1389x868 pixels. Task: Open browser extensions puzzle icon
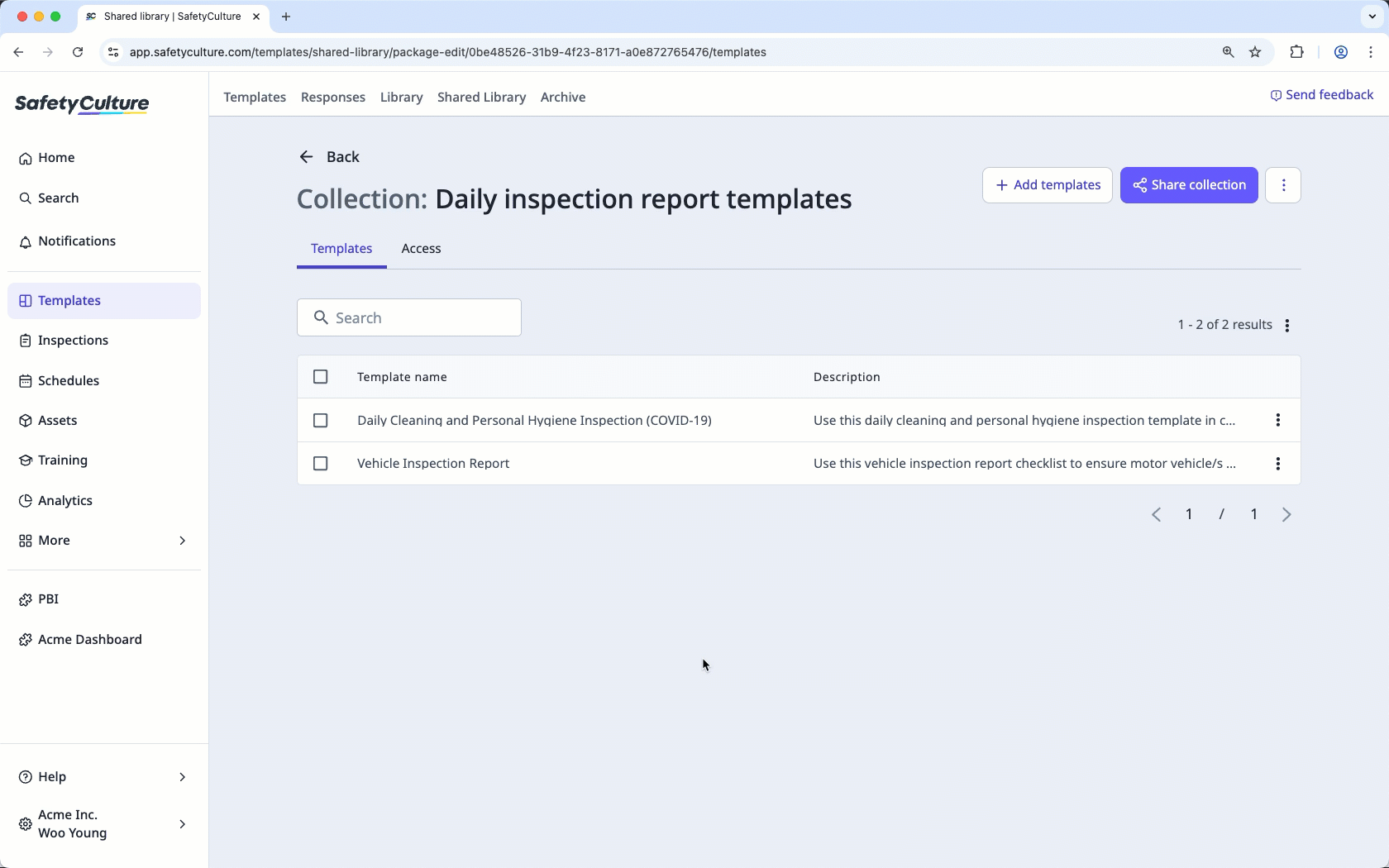click(x=1296, y=52)
